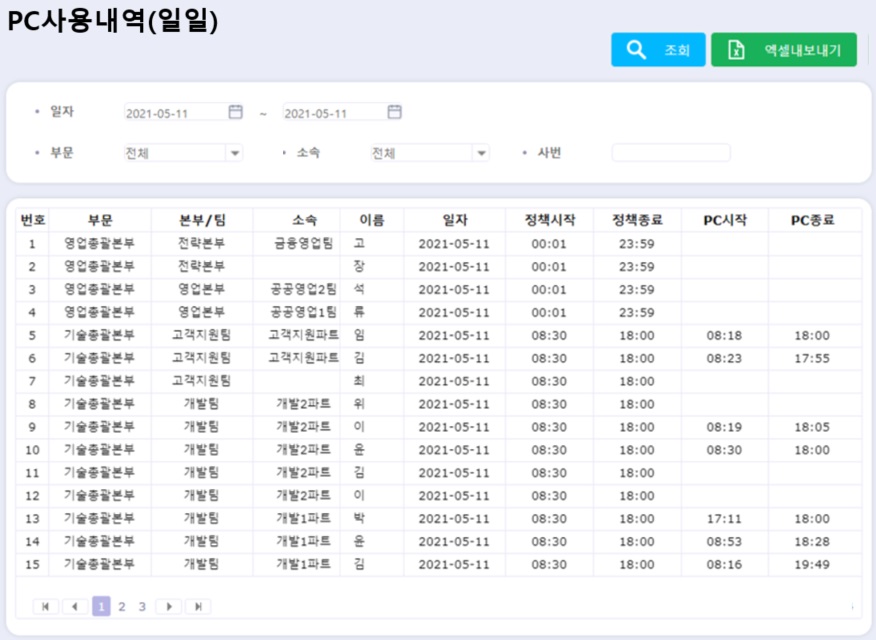Click the page title PC사용내역(일일)
The width and height of the screenshot is (876, 640).
click(x=112, y=21)
